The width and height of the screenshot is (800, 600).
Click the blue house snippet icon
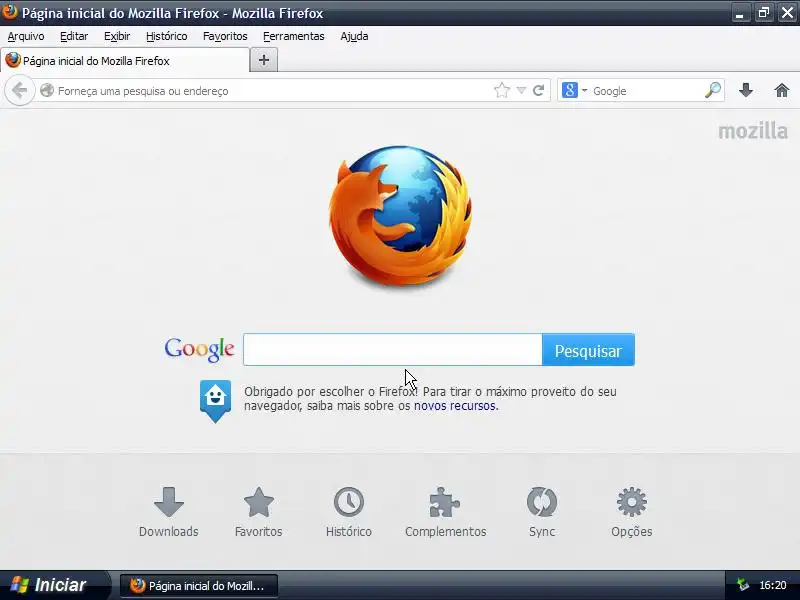pyautogui.click(x=215, y=401)
